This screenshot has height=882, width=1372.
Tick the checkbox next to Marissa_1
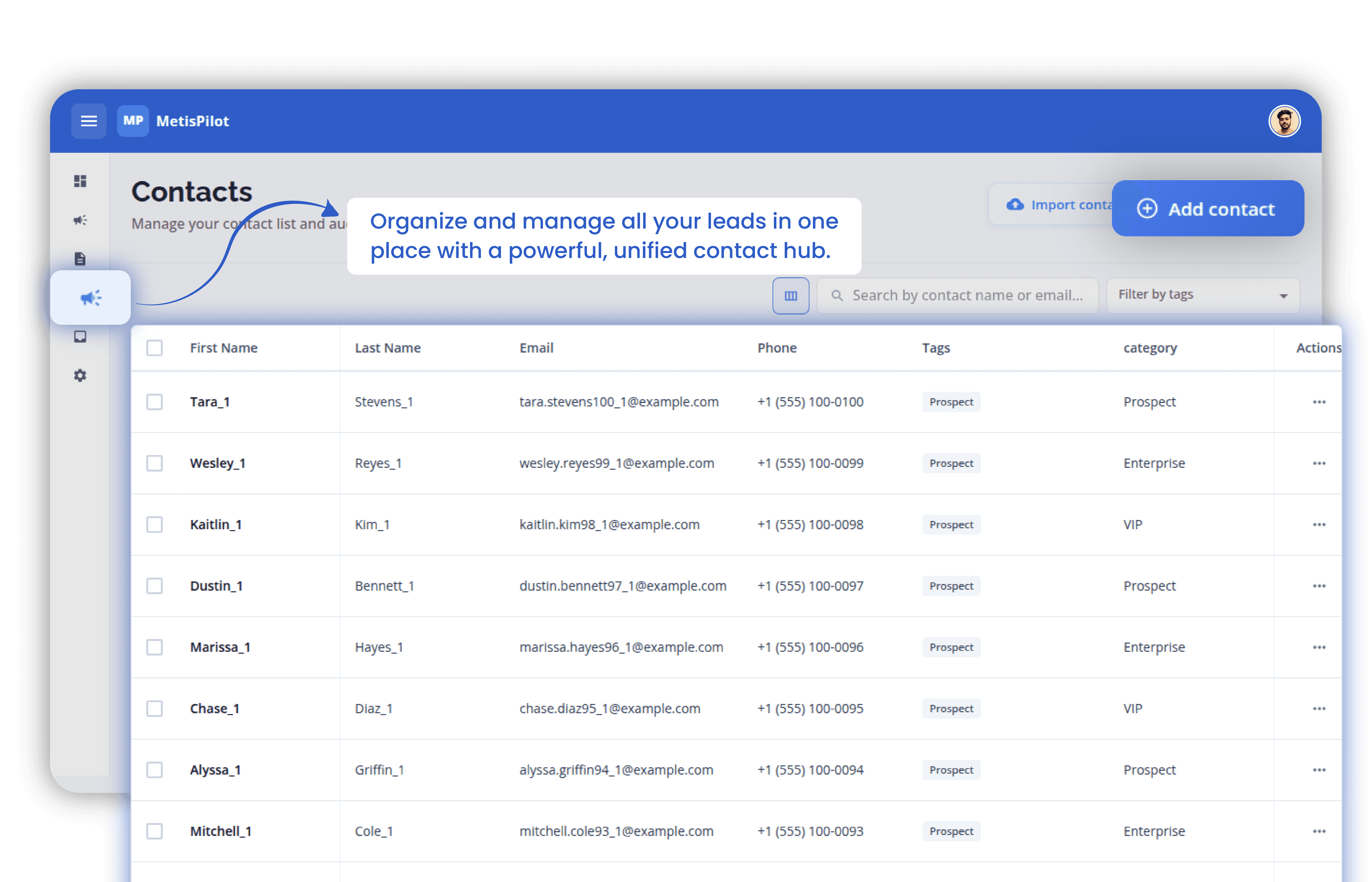coord(154,647)
